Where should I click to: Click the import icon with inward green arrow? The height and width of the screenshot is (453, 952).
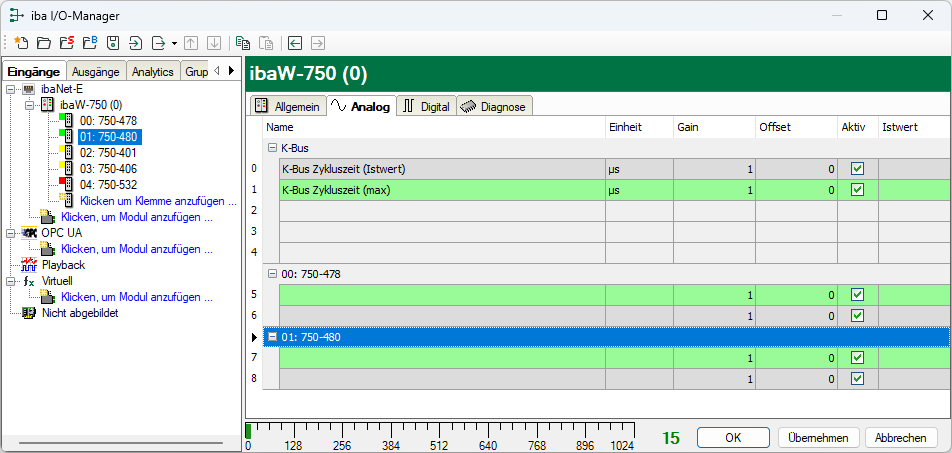coord(135,43)
